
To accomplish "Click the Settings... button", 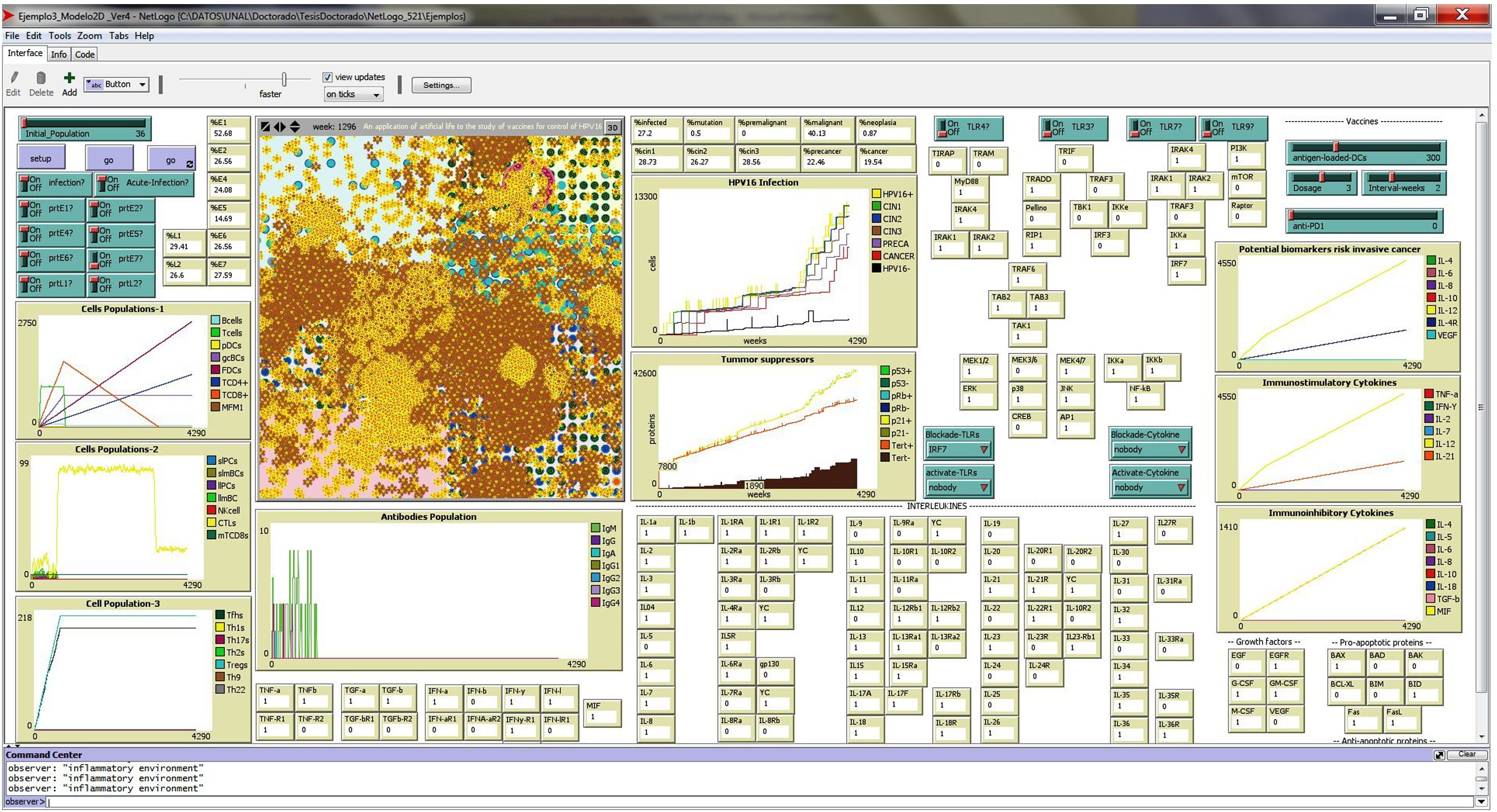I will (x=441, y=85).
